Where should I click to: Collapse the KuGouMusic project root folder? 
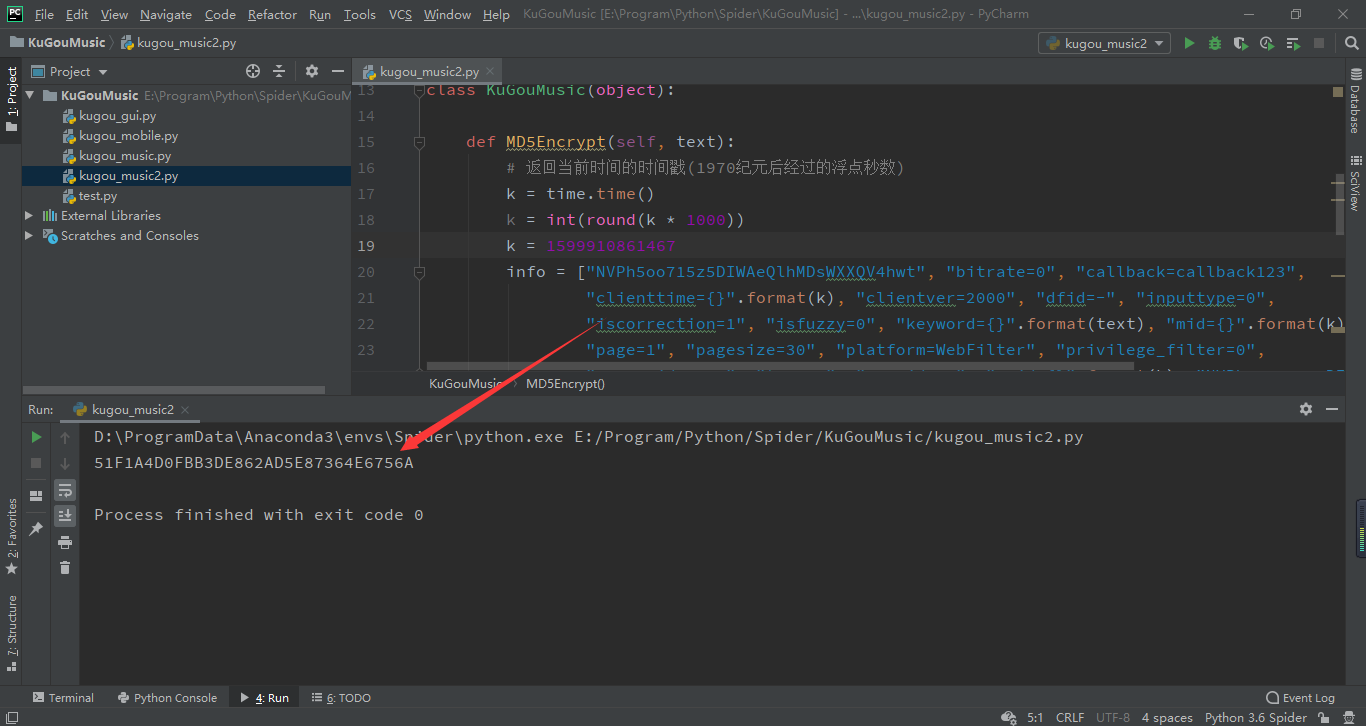31,95
